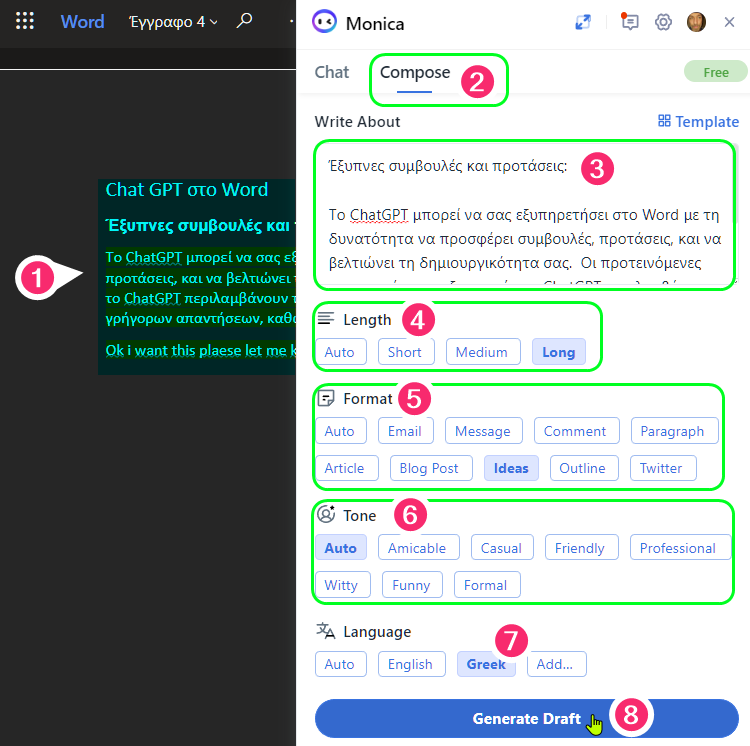The image size is (750, 746).
Task: Open Monica settings gear
Action: [x=663, y=22]
